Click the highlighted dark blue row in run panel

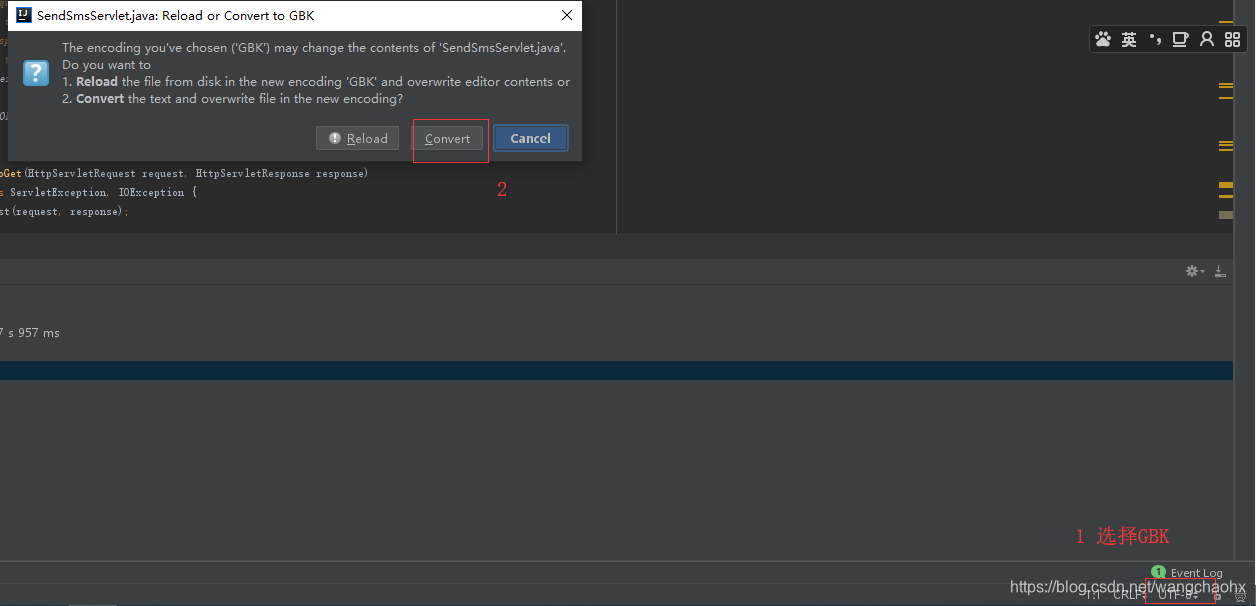616,370
